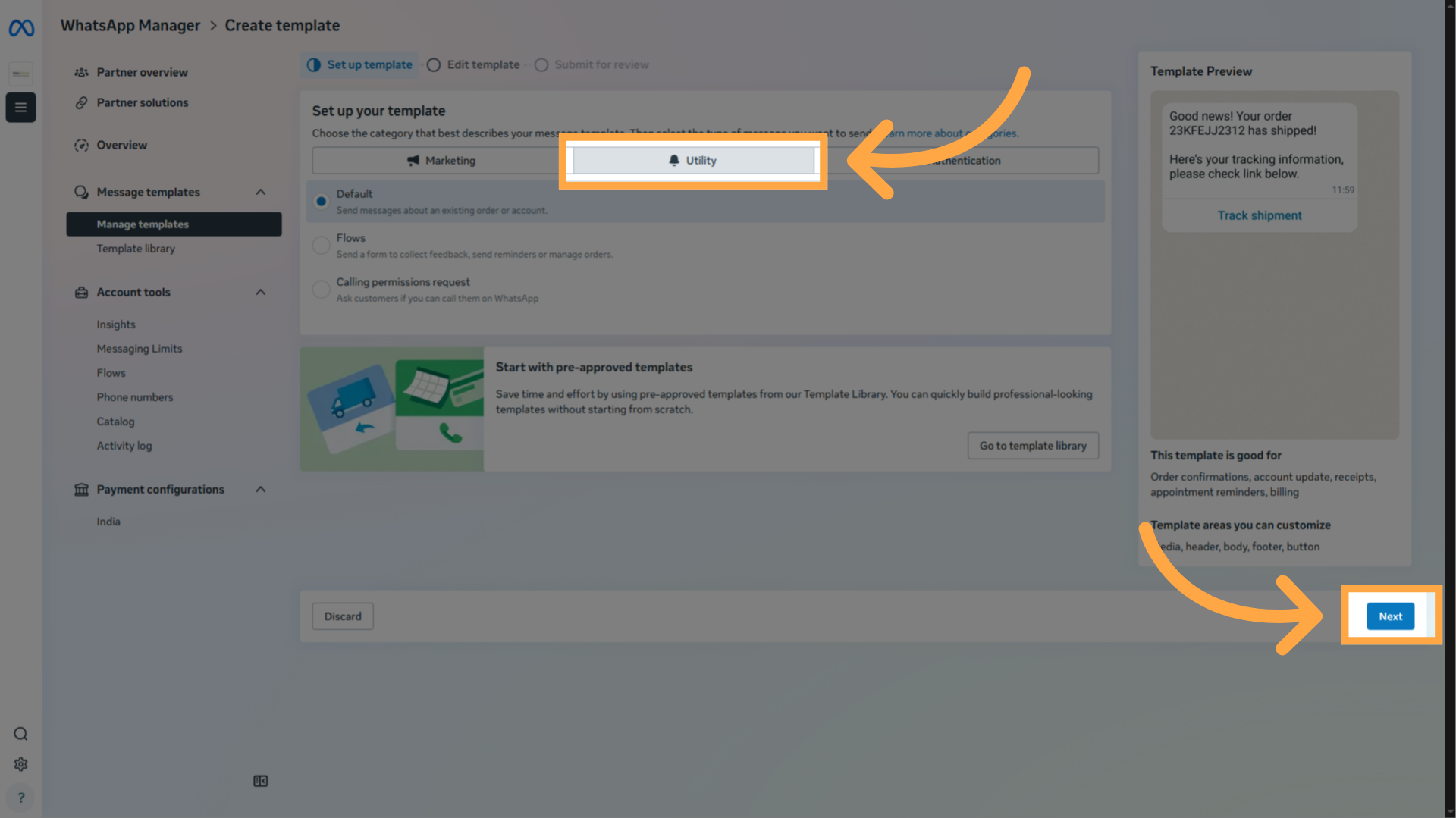The height and width of the screenshot is (818, 1456).
Task: Collapse the Account tools section chevron
Action: pos(261,293)
